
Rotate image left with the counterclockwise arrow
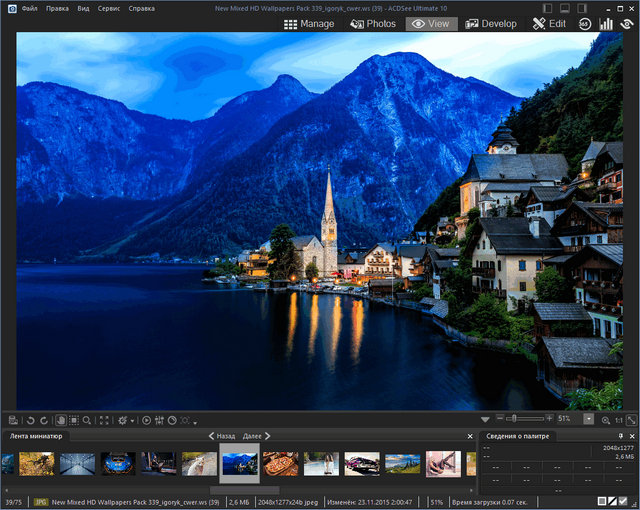pos(30,421)
